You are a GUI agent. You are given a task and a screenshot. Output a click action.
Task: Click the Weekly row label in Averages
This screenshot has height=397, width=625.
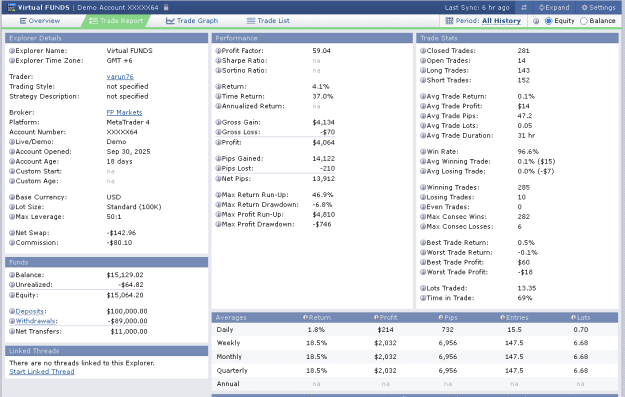(228, 343)
